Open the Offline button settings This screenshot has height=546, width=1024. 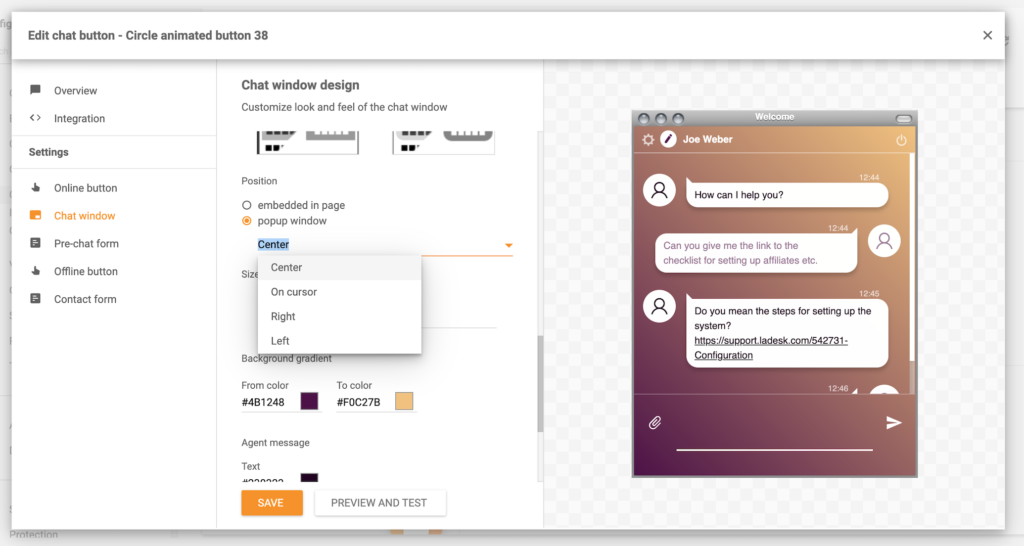[x=85, y=271]
